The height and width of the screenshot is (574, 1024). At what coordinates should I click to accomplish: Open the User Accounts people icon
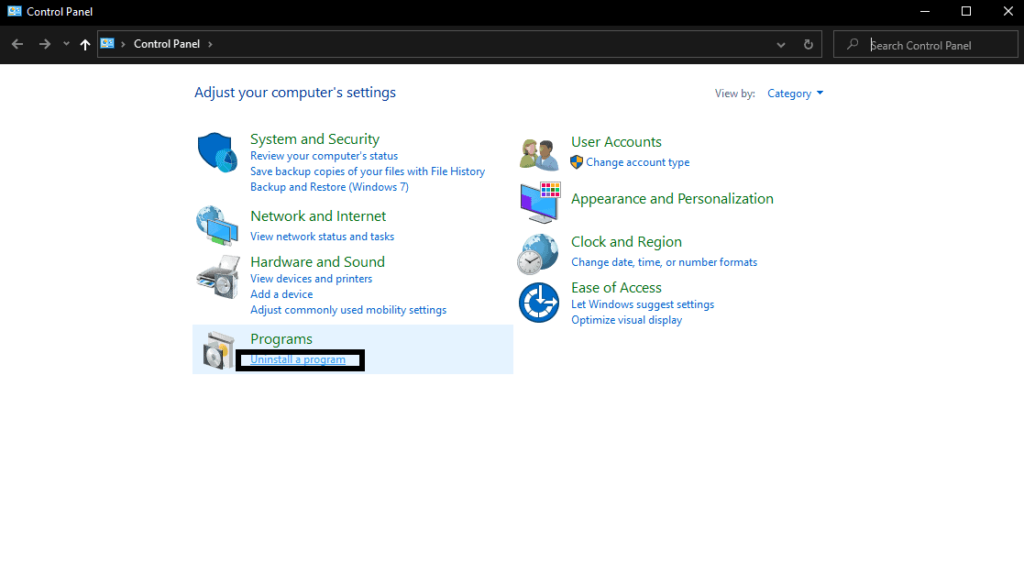click(539, 154)
